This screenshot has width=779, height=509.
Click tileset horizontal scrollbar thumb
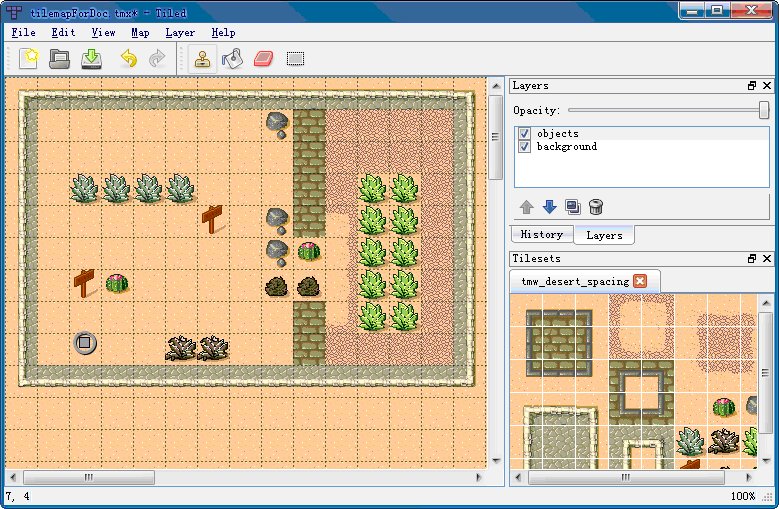pos(625,478)
